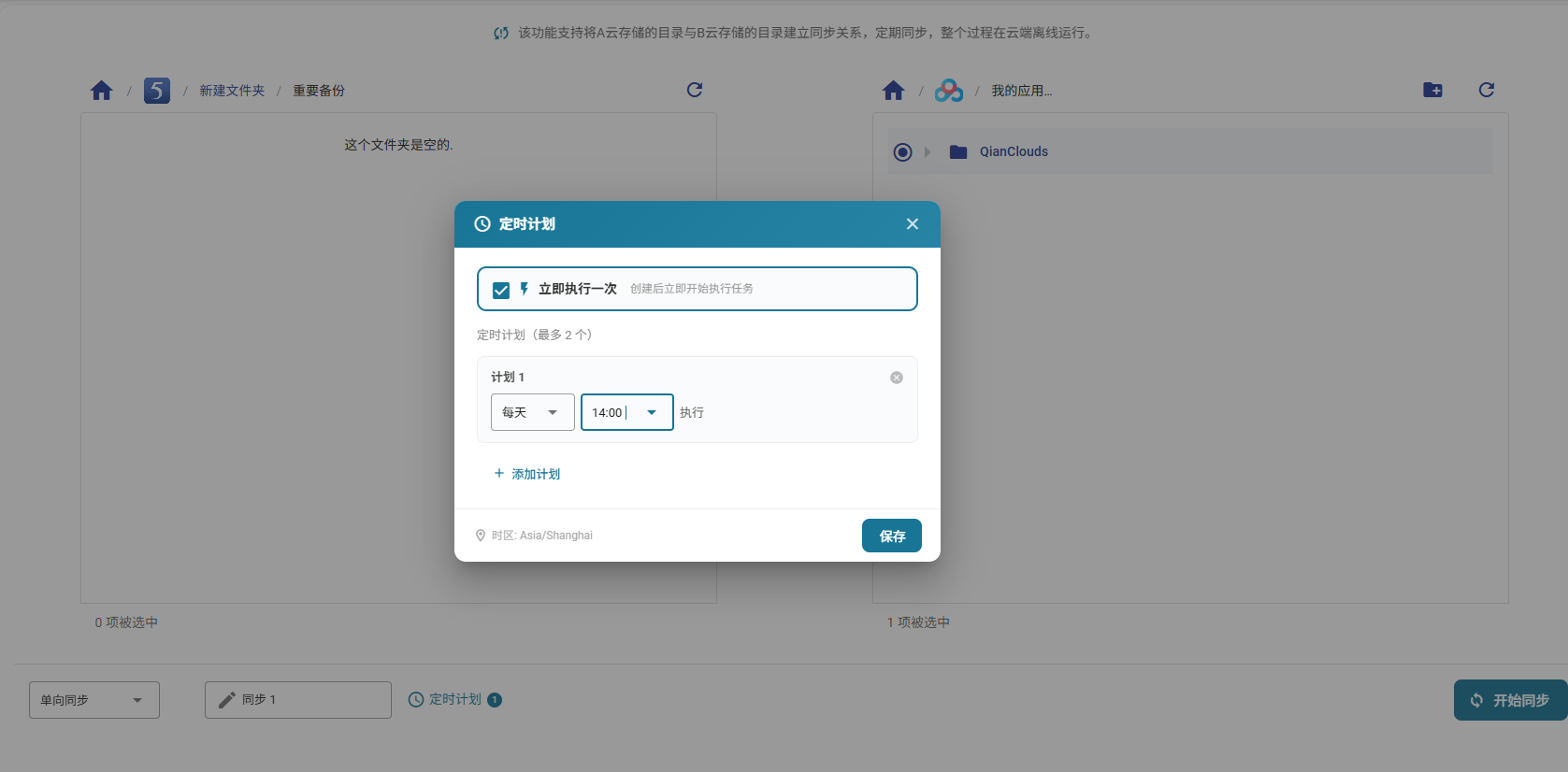Remove 计划 1 from the schedule list
Viewport: 1568px width, 772px height.
tap(897, 378)
